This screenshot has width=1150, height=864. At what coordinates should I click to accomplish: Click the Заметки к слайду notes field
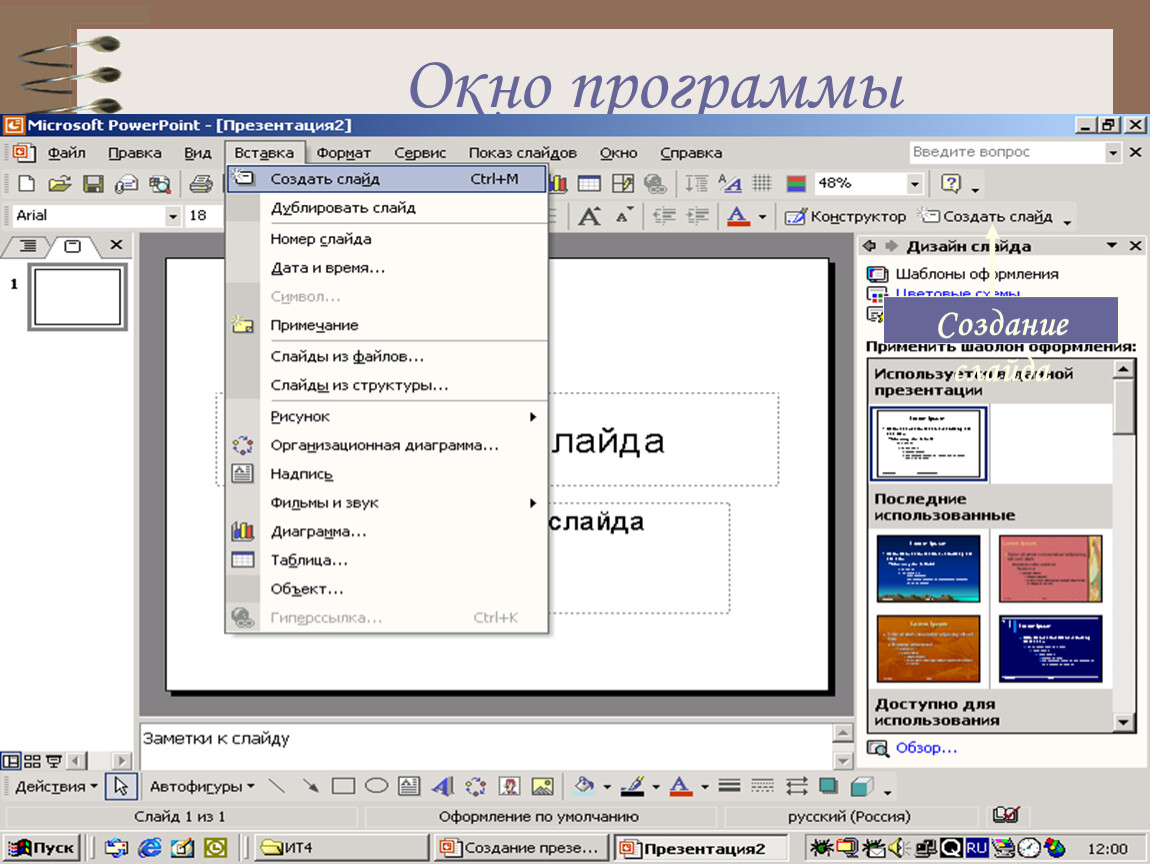[x=486, y=747]
